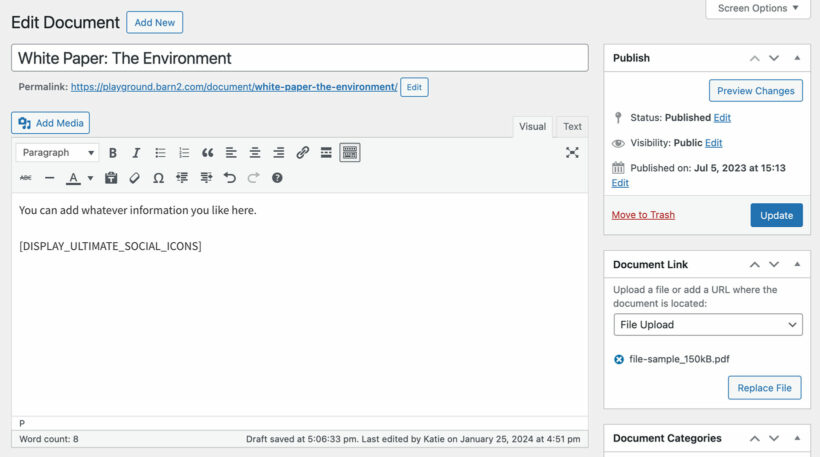820x457 pixels.
Task: Edit the Public visibility
Action: [x=713, y=143]
